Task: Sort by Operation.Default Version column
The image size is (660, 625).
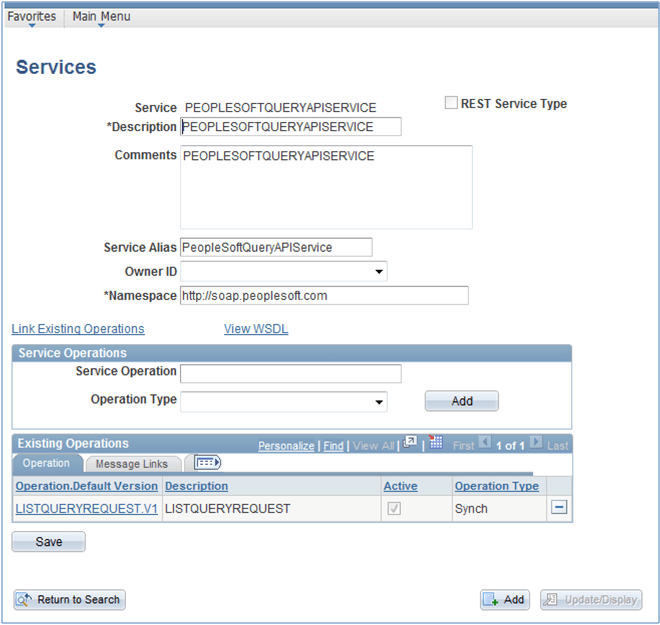Action: point(87,486)
